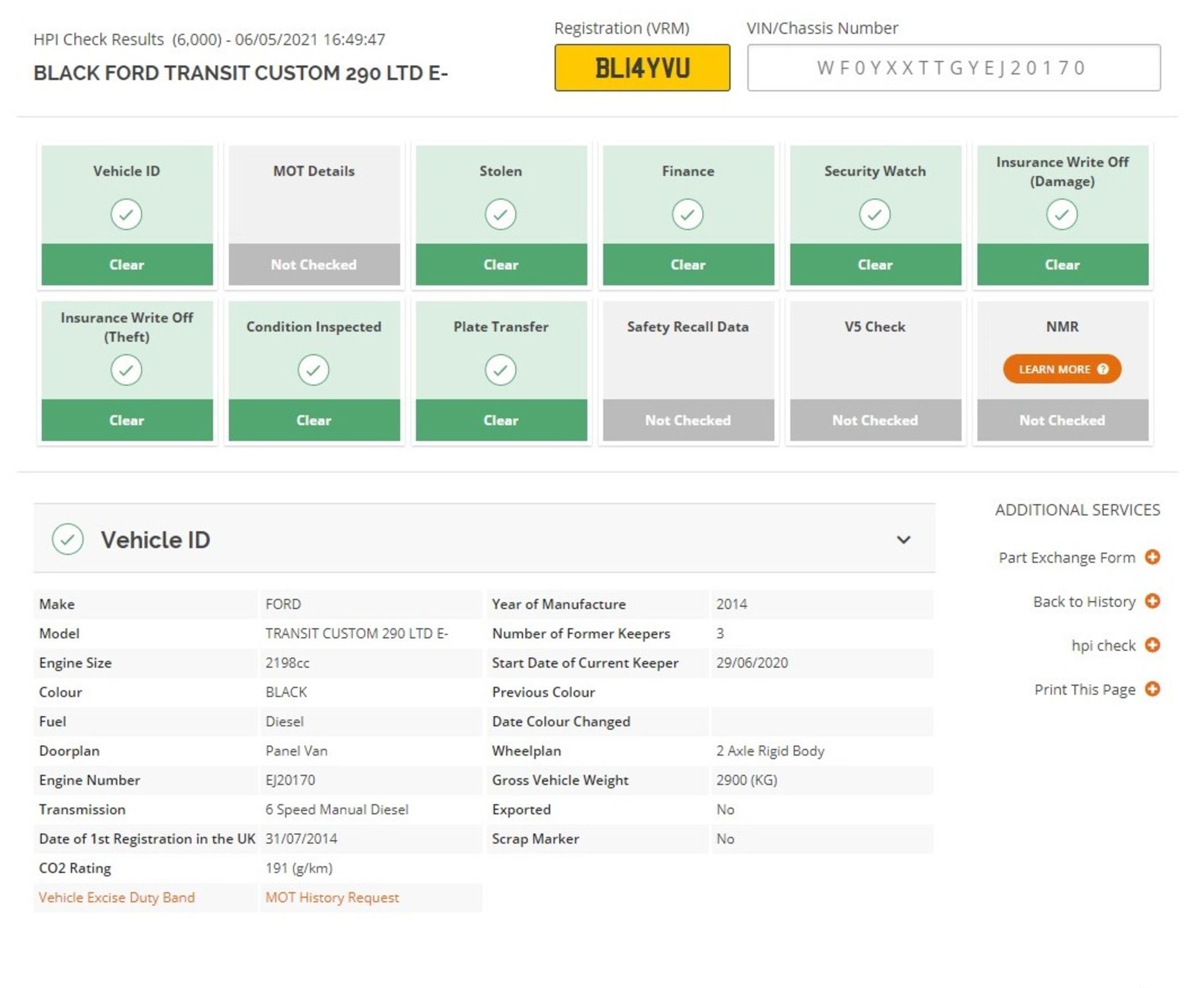The height and width of the screenshot is (988, 1204).
Task: Click Clear bar under Condition Inspected tile
Action: coord(314,420)
